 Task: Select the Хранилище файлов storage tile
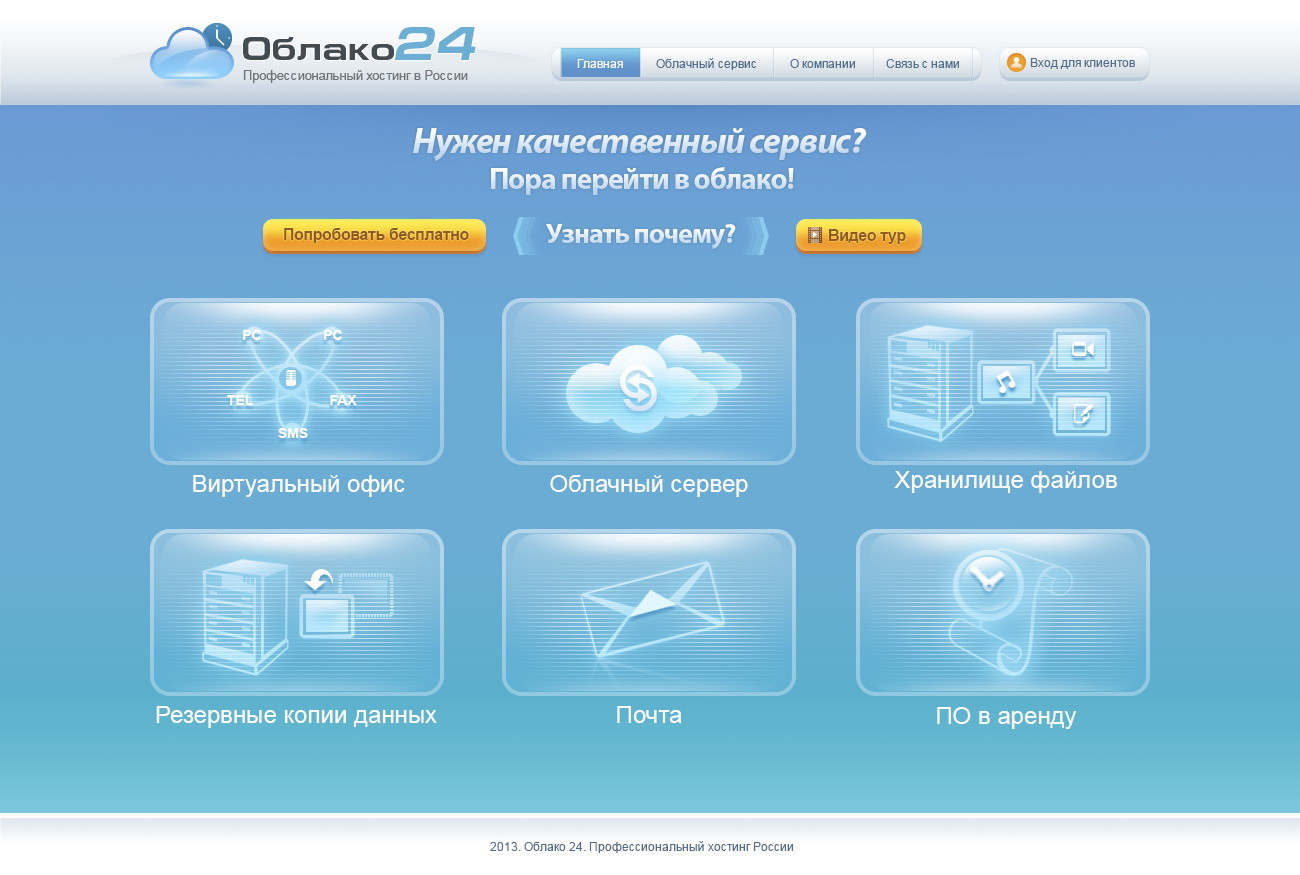1002,381
